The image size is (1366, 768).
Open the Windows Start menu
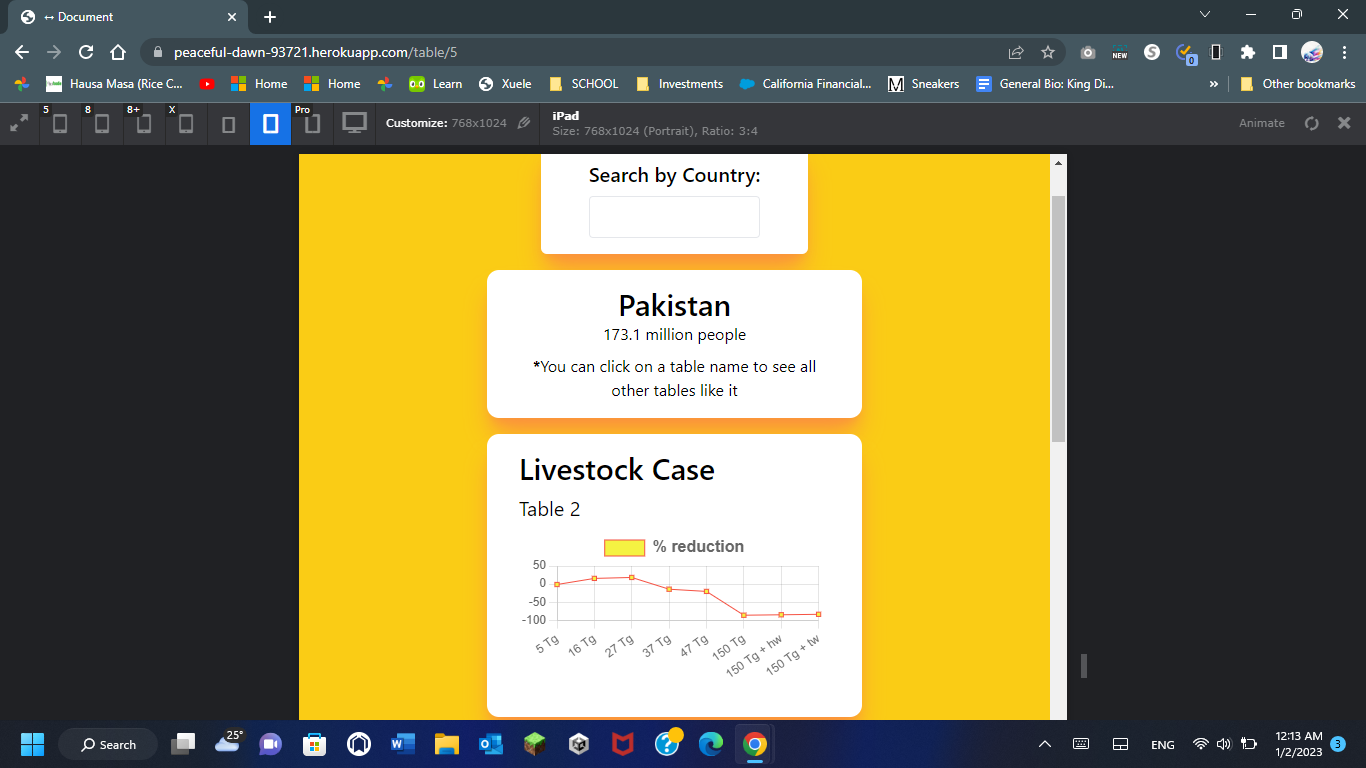(32, 744)
